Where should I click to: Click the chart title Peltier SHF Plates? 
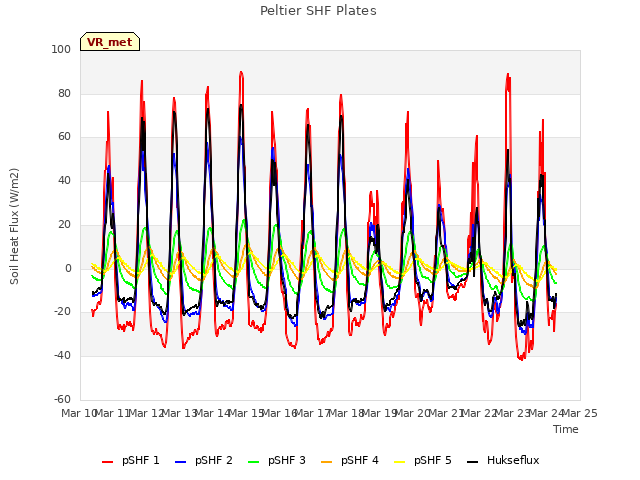318,11
